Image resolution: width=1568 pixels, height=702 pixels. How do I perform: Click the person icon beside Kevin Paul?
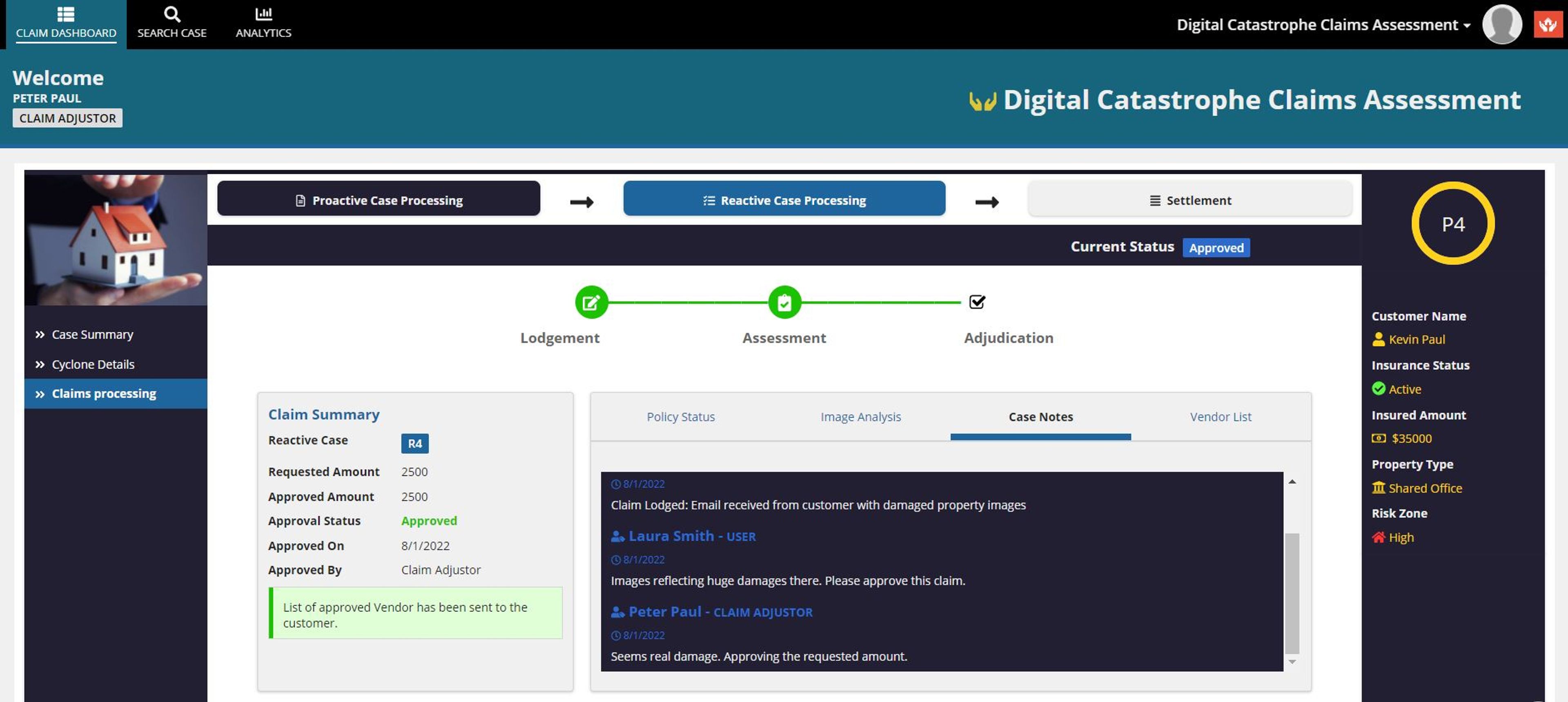[x=1378, y=340]
